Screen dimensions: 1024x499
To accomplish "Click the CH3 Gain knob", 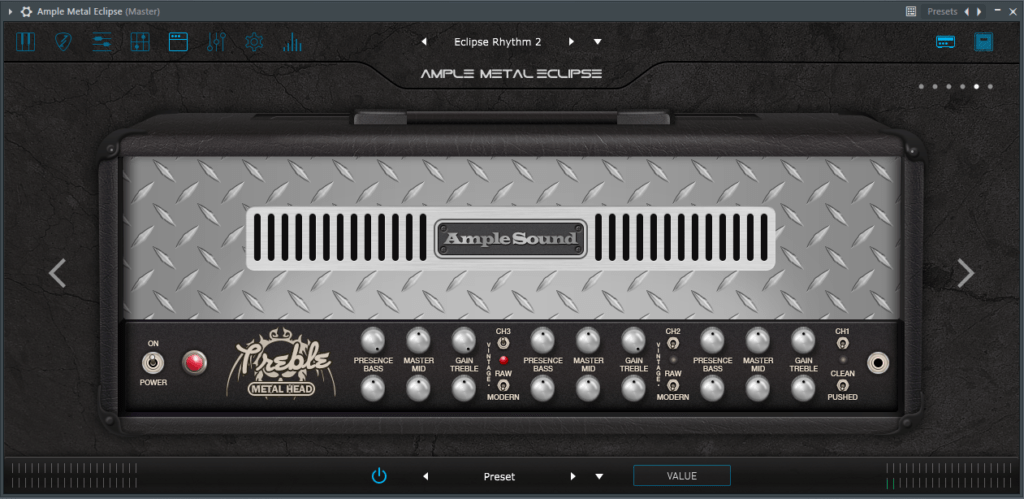I will pyautogui.click(x=464, y=340).
